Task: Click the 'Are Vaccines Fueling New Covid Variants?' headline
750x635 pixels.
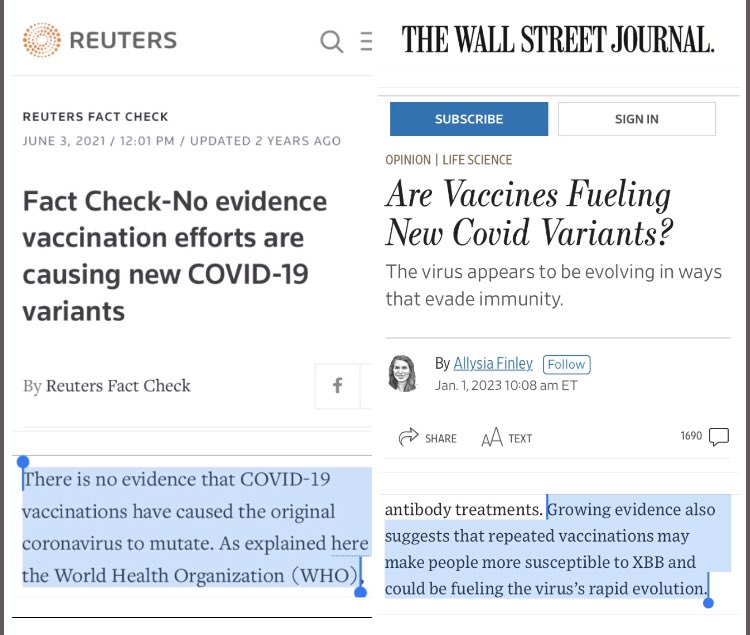Action: tap(529, 213)
